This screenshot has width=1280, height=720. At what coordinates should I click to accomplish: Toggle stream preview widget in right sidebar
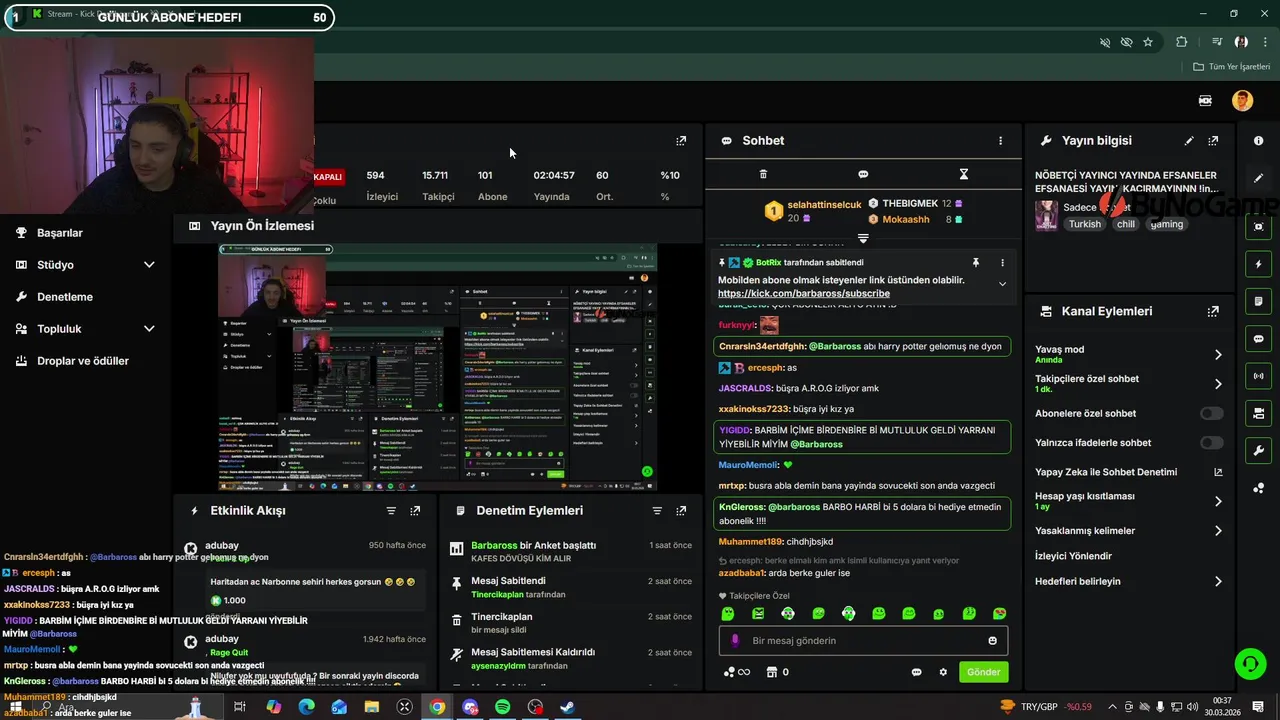[x=1258, y=226]
